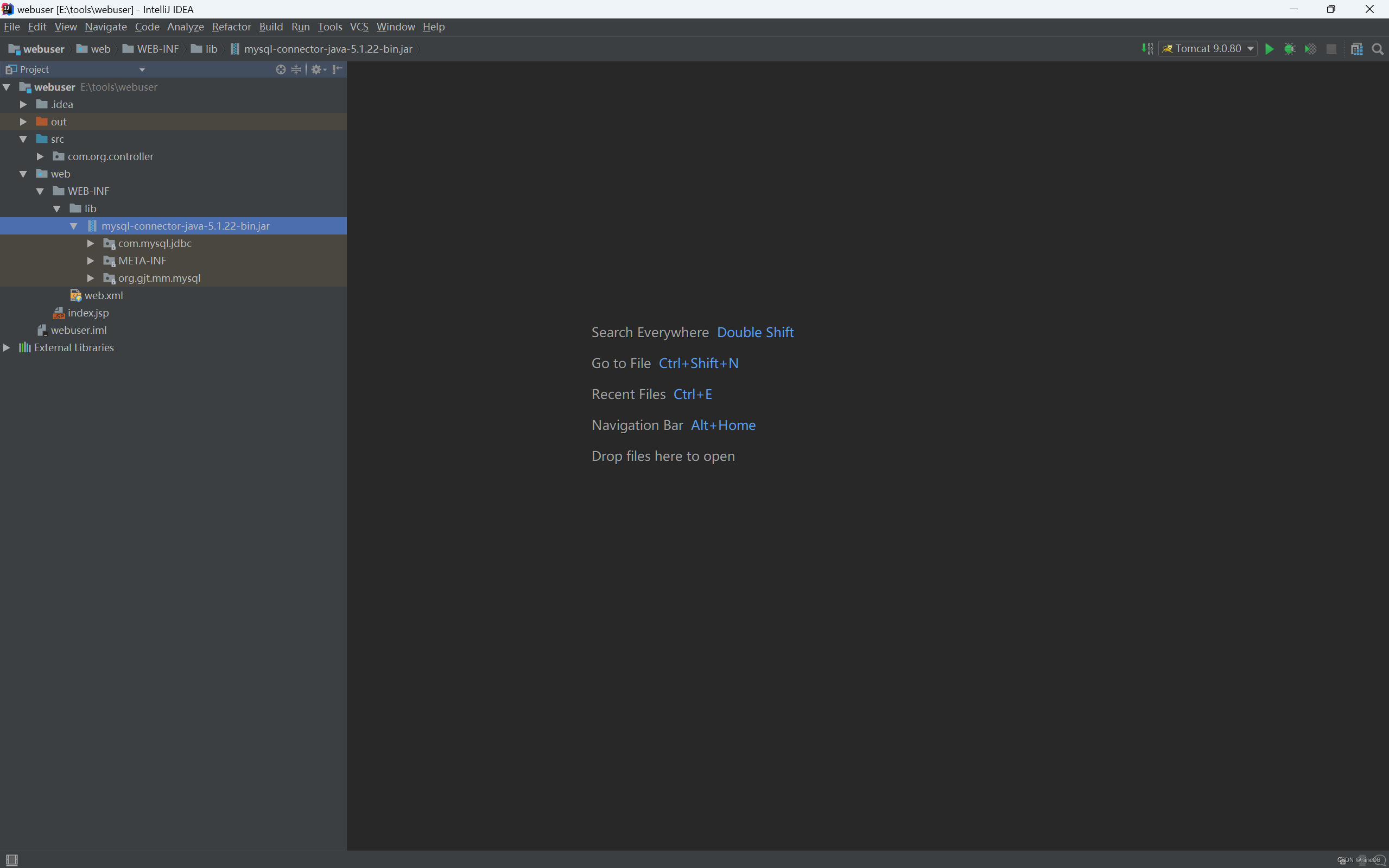Run with Coverage icon
1389x868 pixels.
tap(1310, 49)
